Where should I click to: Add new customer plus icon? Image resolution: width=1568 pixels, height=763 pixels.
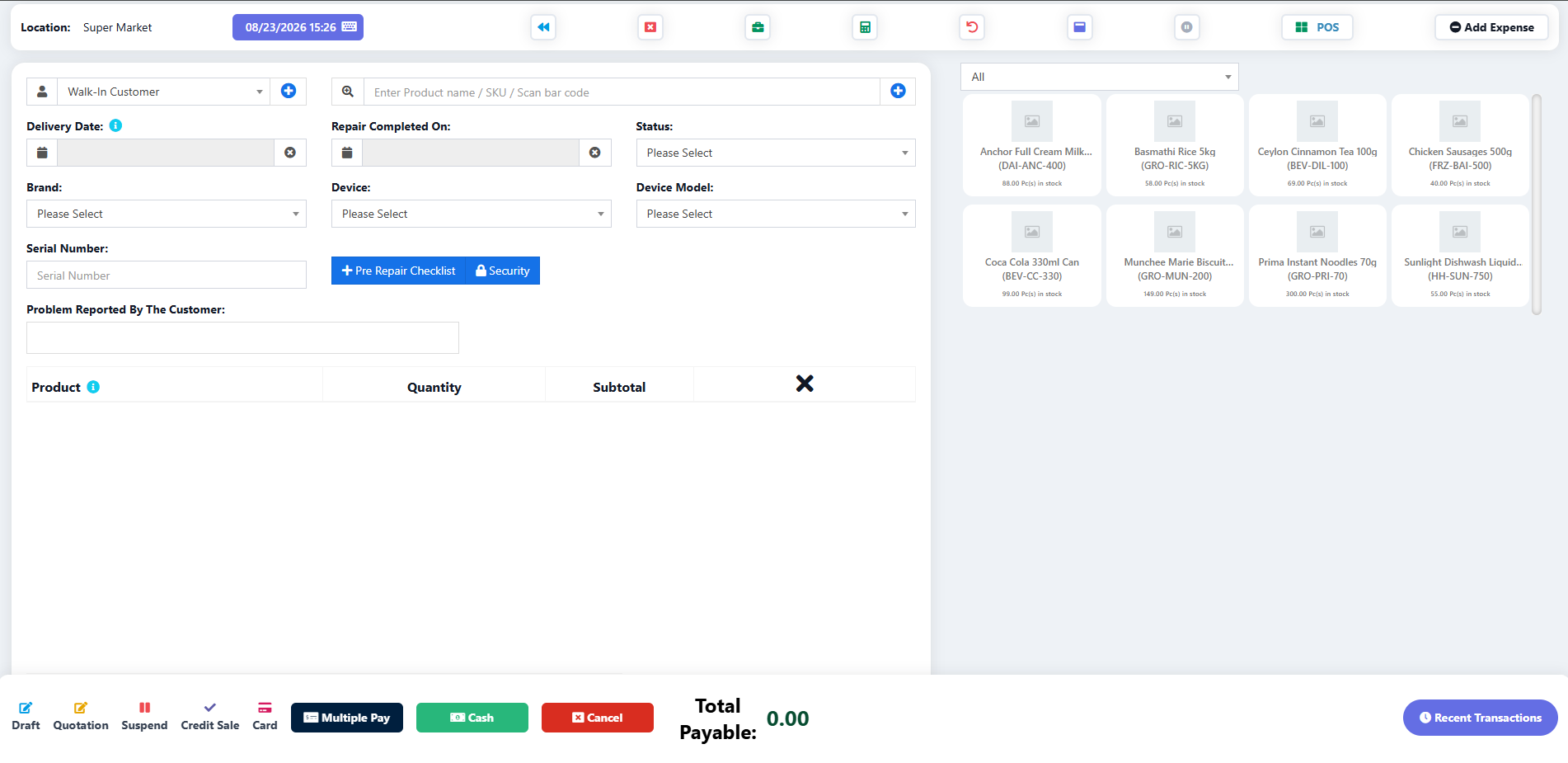(289, 92)
